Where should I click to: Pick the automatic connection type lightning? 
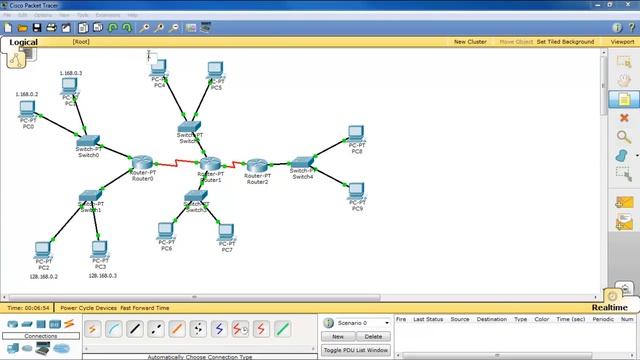(93, 329)
